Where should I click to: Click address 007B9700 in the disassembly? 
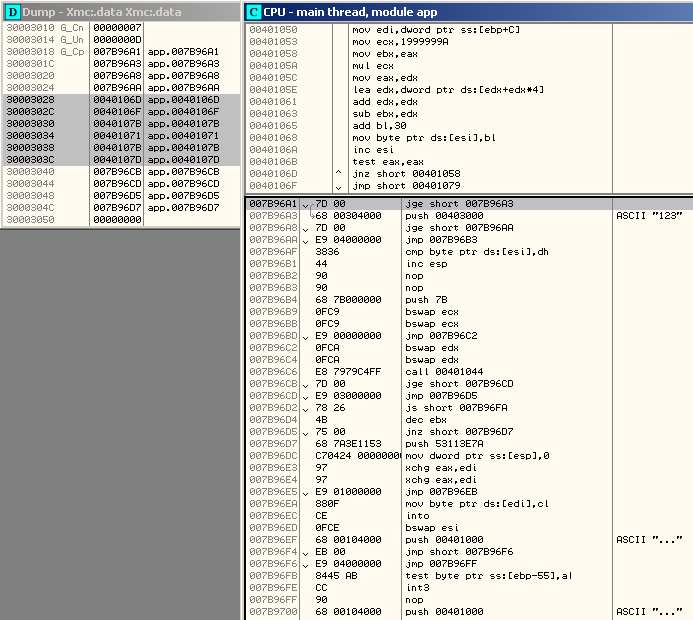point(274,611)
